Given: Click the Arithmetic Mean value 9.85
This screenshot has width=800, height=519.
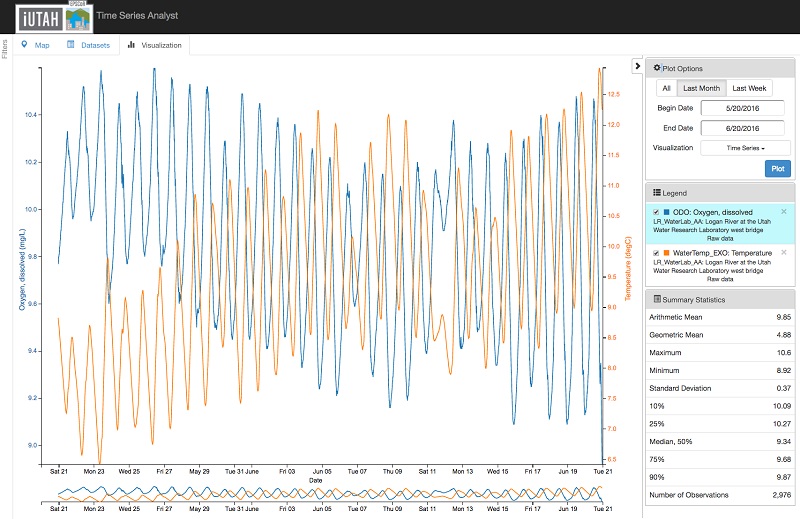Looking at the screenshot, I should click(783, 317).
